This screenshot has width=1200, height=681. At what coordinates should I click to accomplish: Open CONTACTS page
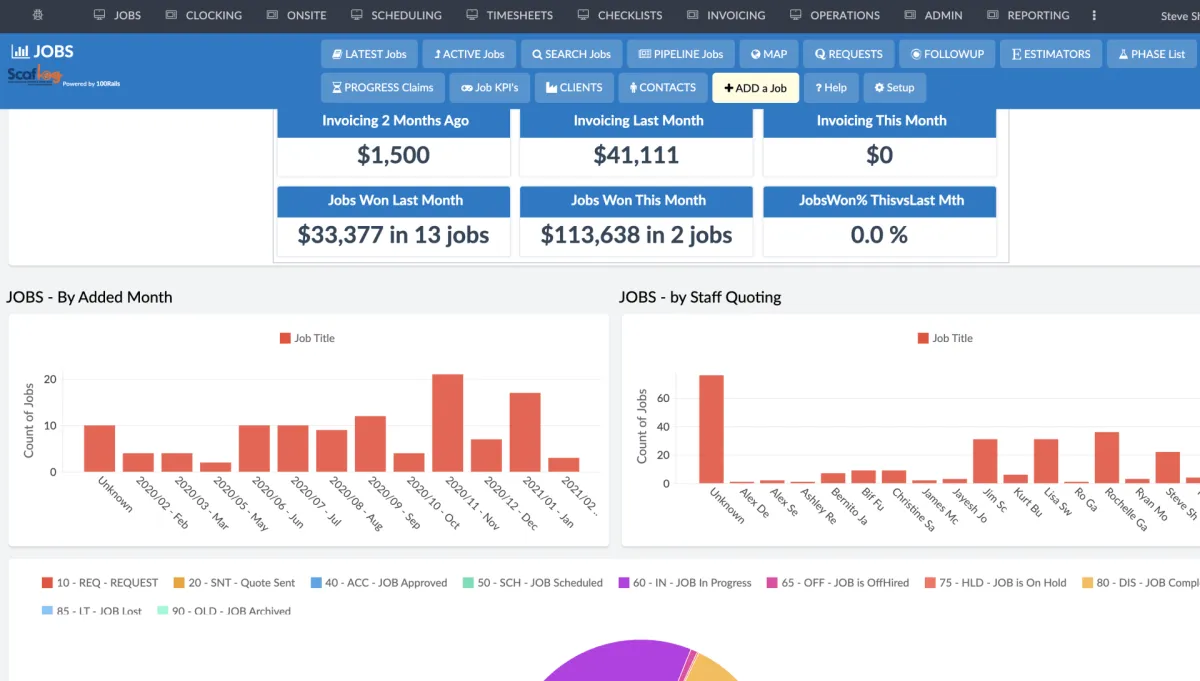click(662, 88)
